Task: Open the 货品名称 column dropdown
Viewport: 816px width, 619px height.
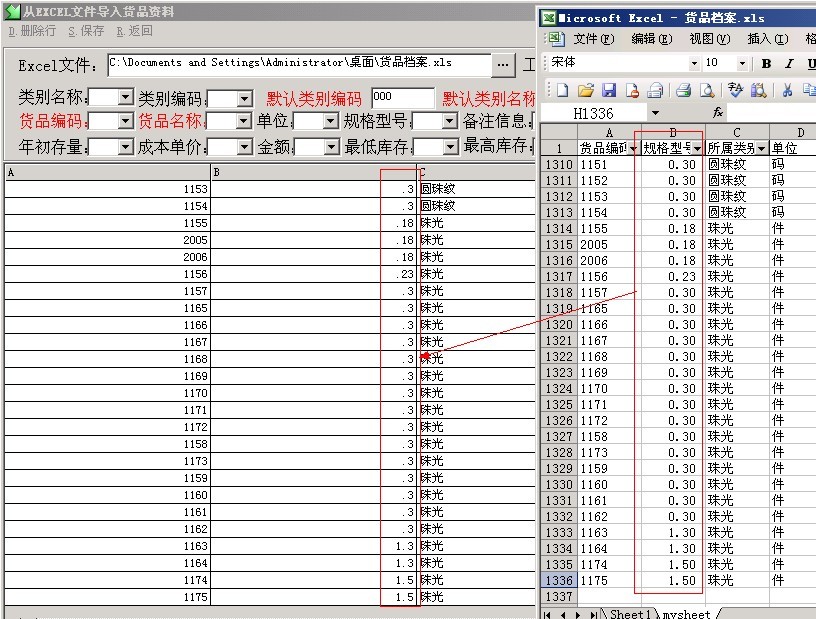Action: click(243, 121)
